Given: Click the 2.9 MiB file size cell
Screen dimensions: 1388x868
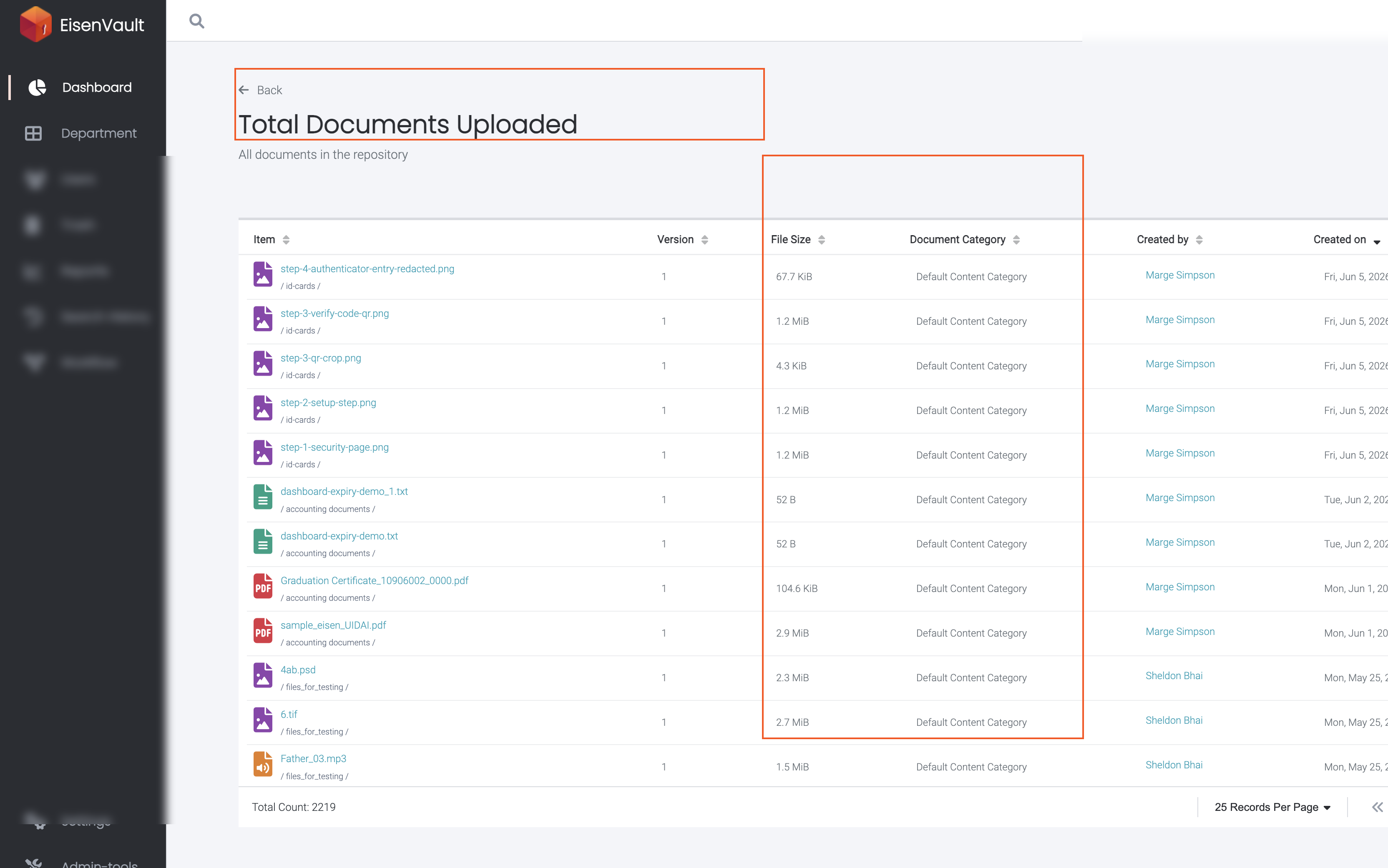Looking at the screenshot, I should pos(792,633).
